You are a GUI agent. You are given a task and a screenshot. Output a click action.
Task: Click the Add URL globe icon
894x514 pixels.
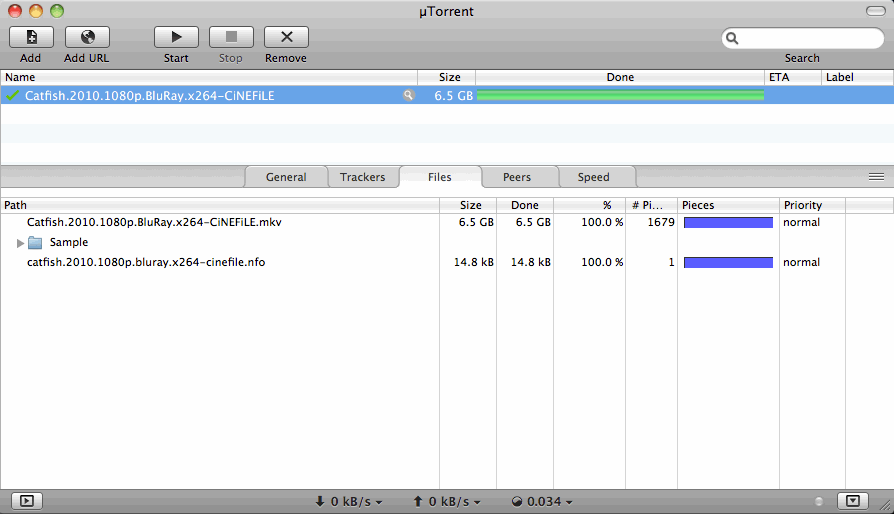click(87, 37)
